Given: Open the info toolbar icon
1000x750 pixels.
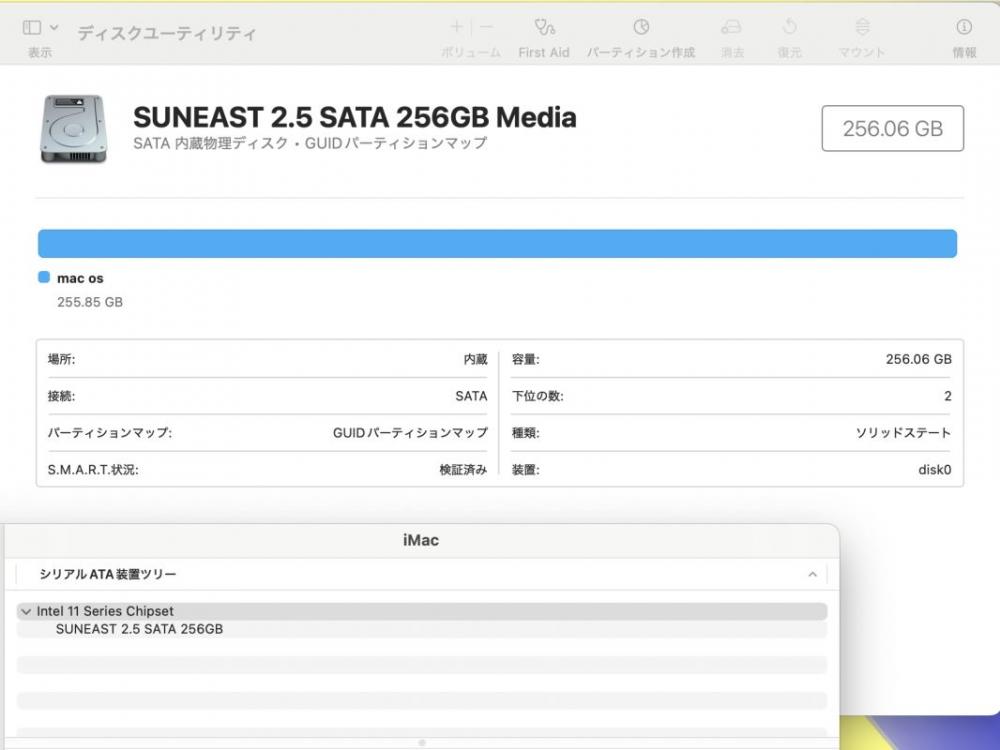Looking at the screenshot, I should pos(964,27).
